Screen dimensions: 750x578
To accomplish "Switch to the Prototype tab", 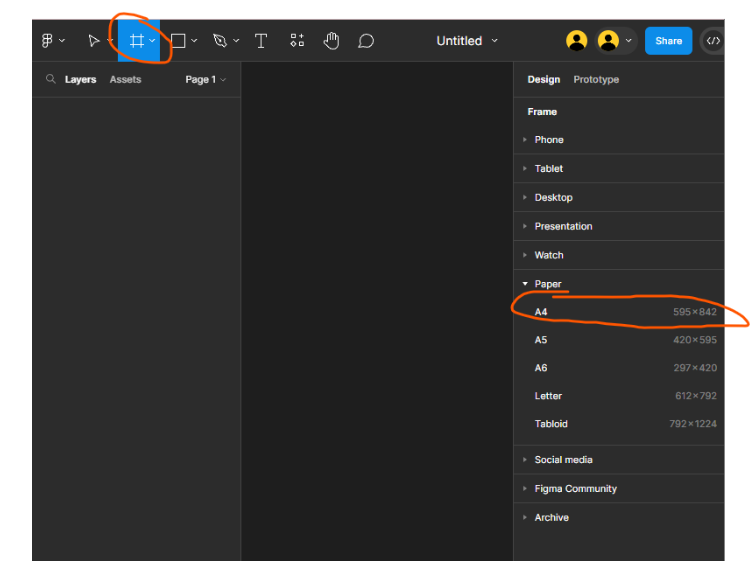I will (596, 80).
